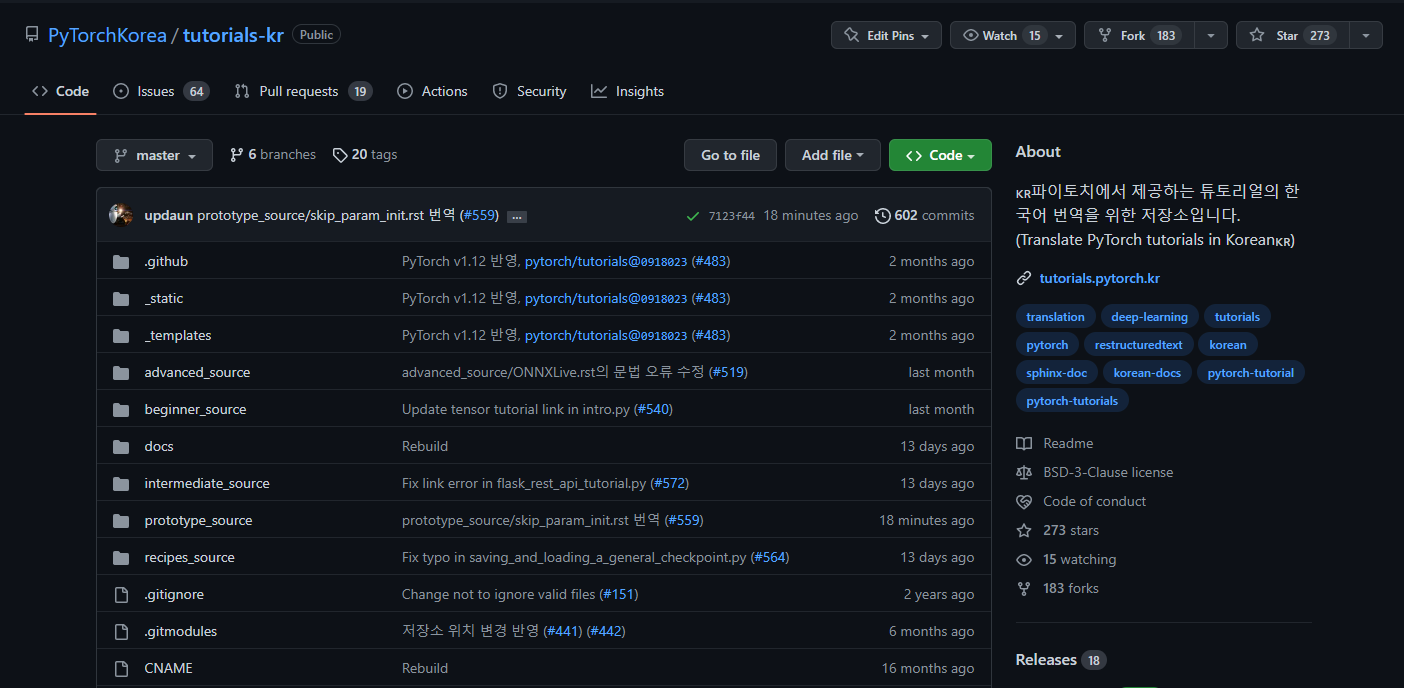Viewport: 1404px width, 688px height.
Task: View the 602 commits history
Action: tap(924, 215)
